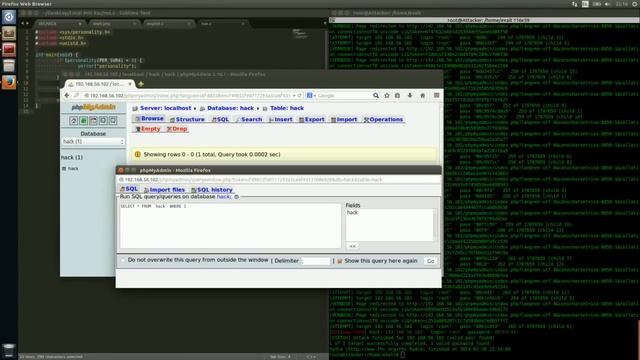Open the Structure tab
This screenshot has width=640, height=360.
tap(187, 119)
